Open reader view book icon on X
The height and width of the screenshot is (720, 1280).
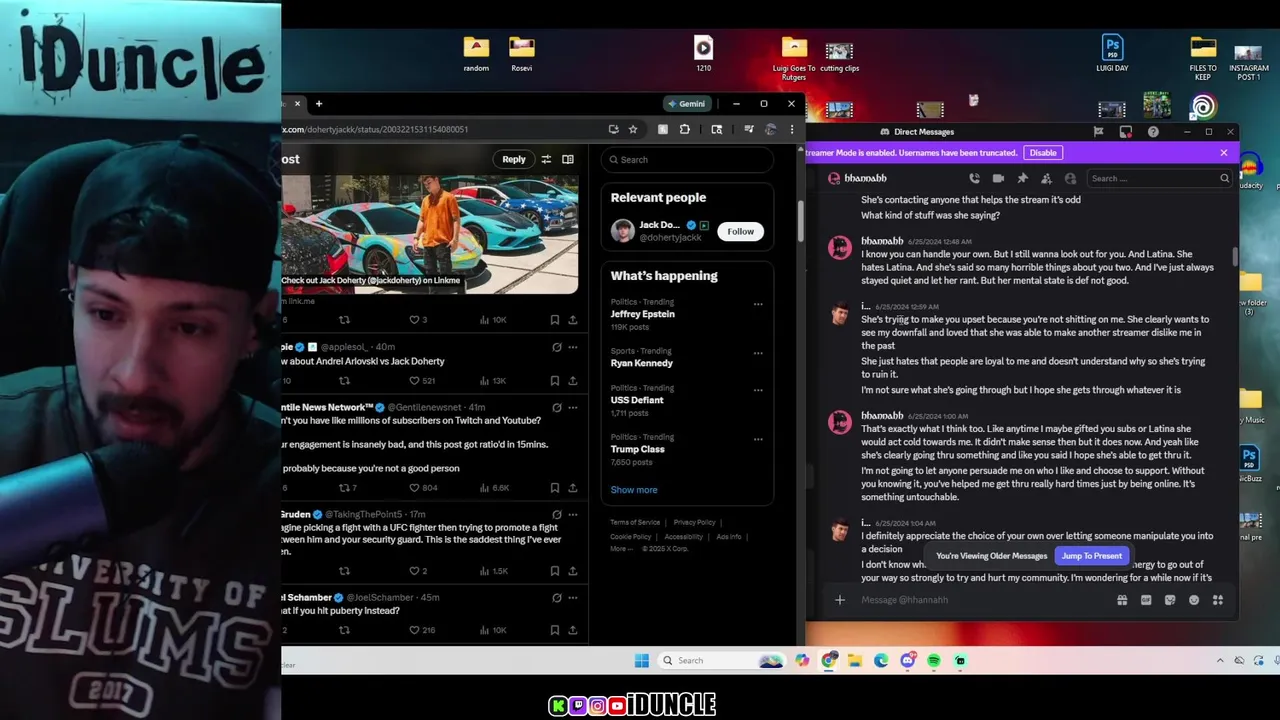[x=568, y=159]
